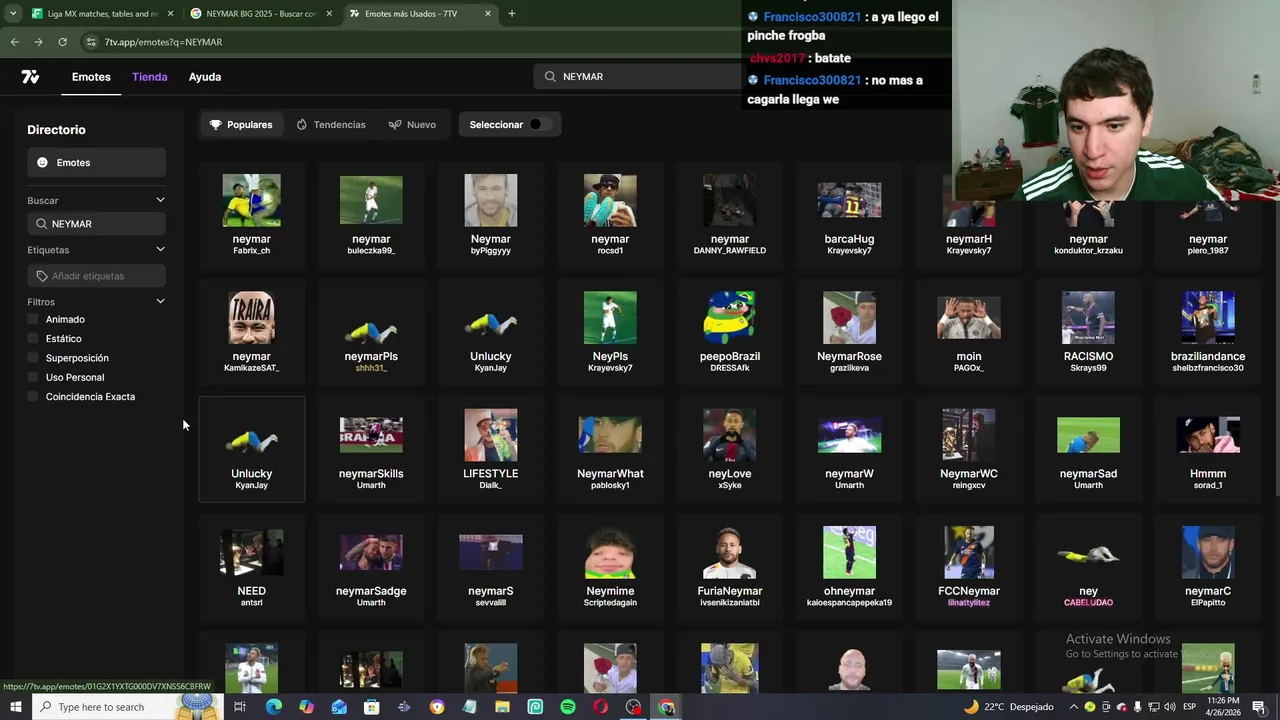Viewport: 1280px width, 720px height.
Task: Click the Añadir etiquetas input field
Action: click(x=96, y=276)
